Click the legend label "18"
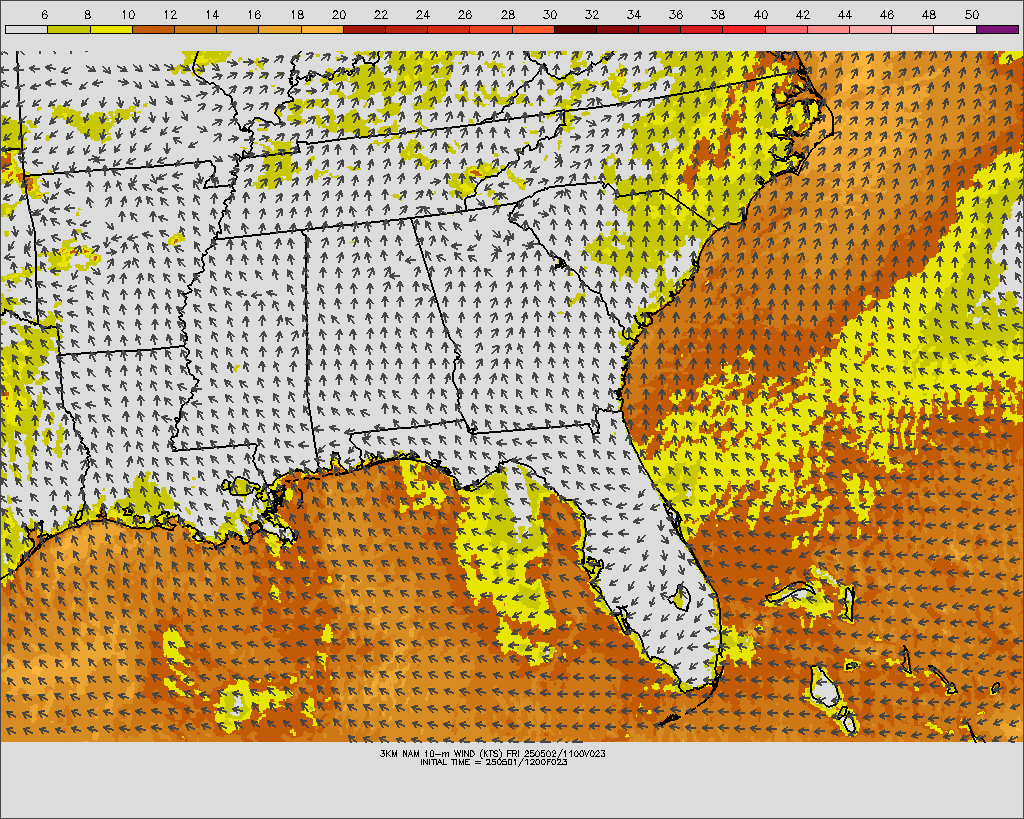This screenshot has width=1024, height=819. pyautogui.click(x=296, y=14)
